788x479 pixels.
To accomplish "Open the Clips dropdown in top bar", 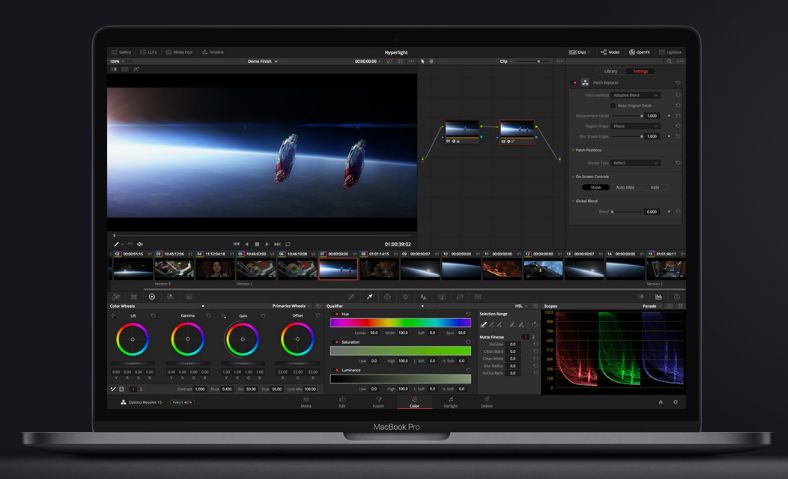I will tap(579, 52).
